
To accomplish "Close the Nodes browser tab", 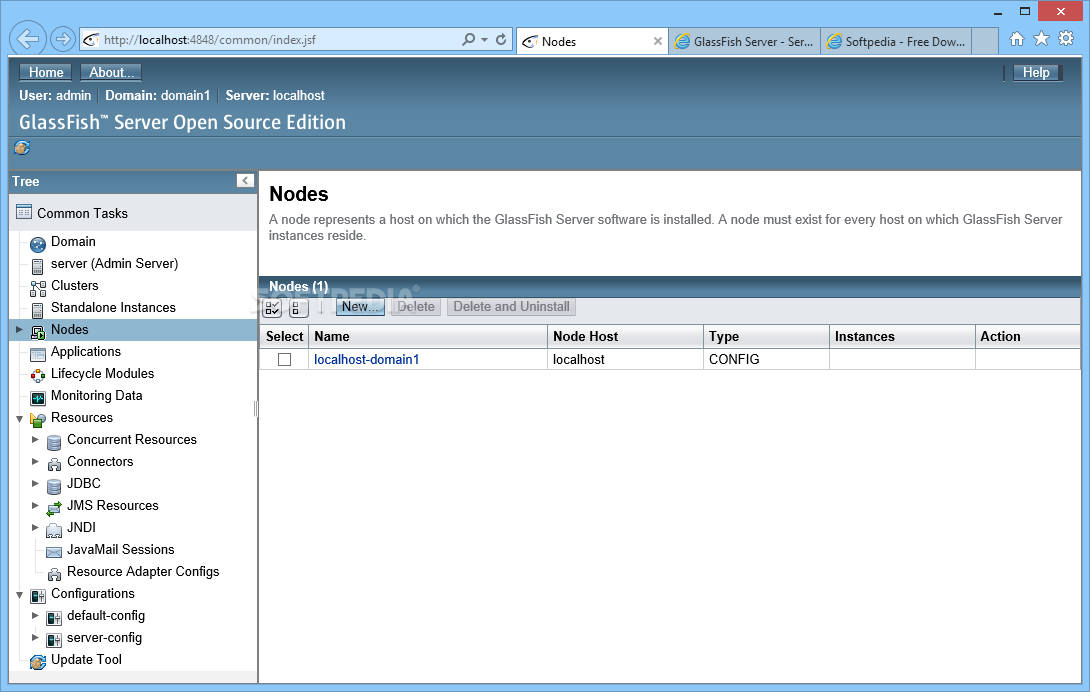I will click(x=658, y=41).
